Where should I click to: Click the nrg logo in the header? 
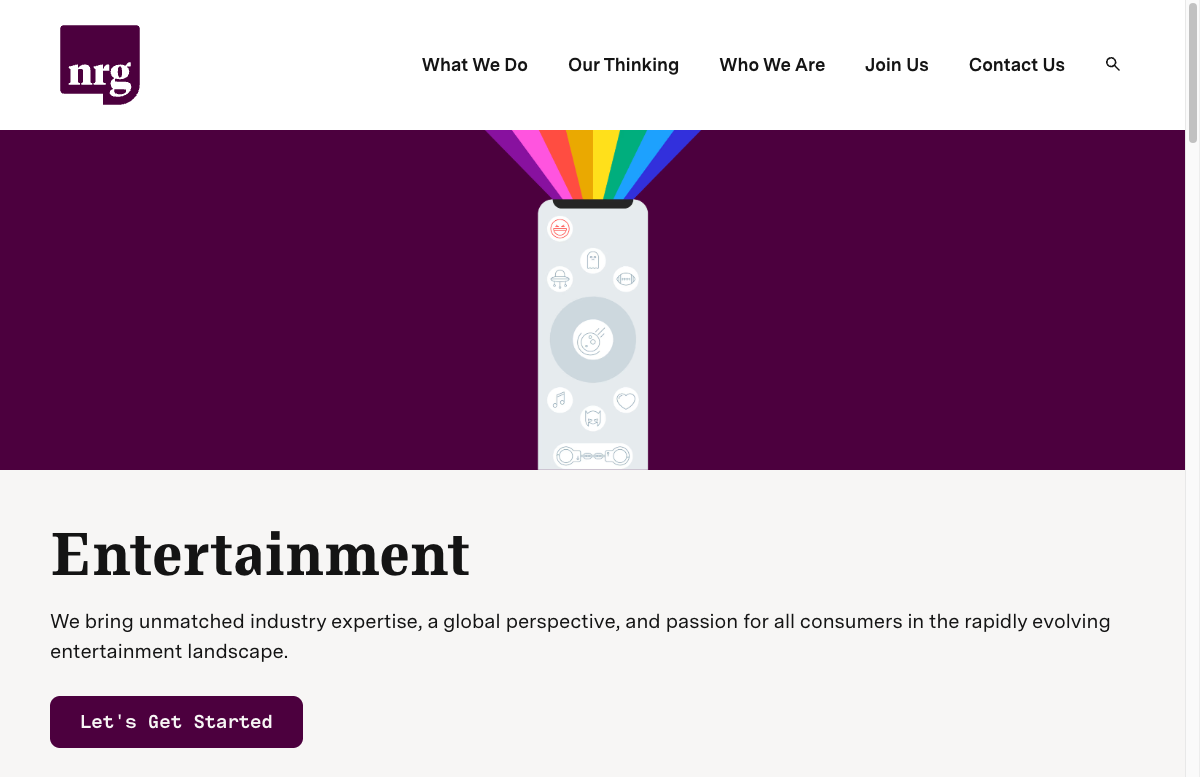coord(100,64)
